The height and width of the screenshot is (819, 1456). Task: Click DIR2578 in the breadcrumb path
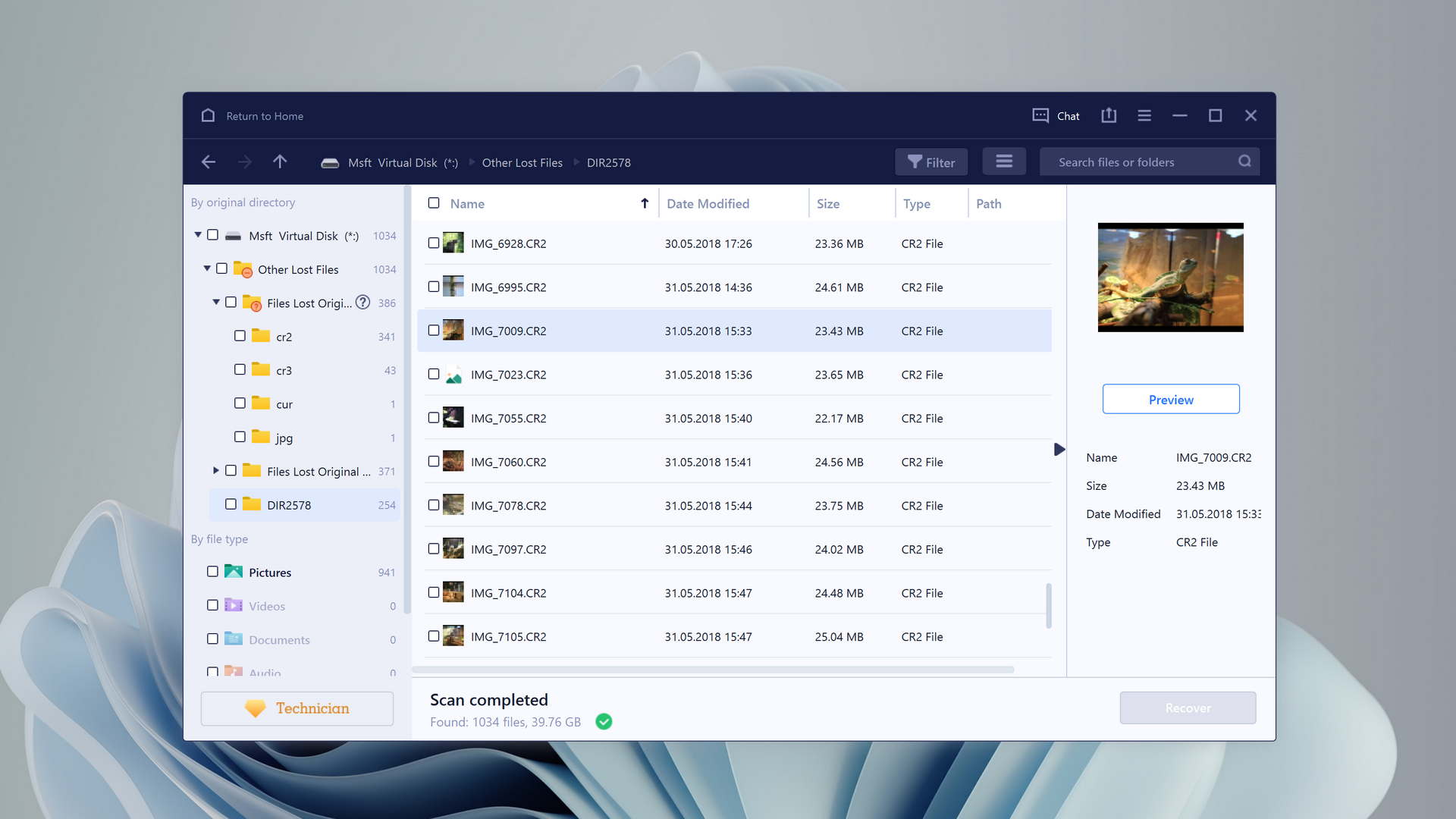coord(609,162)
